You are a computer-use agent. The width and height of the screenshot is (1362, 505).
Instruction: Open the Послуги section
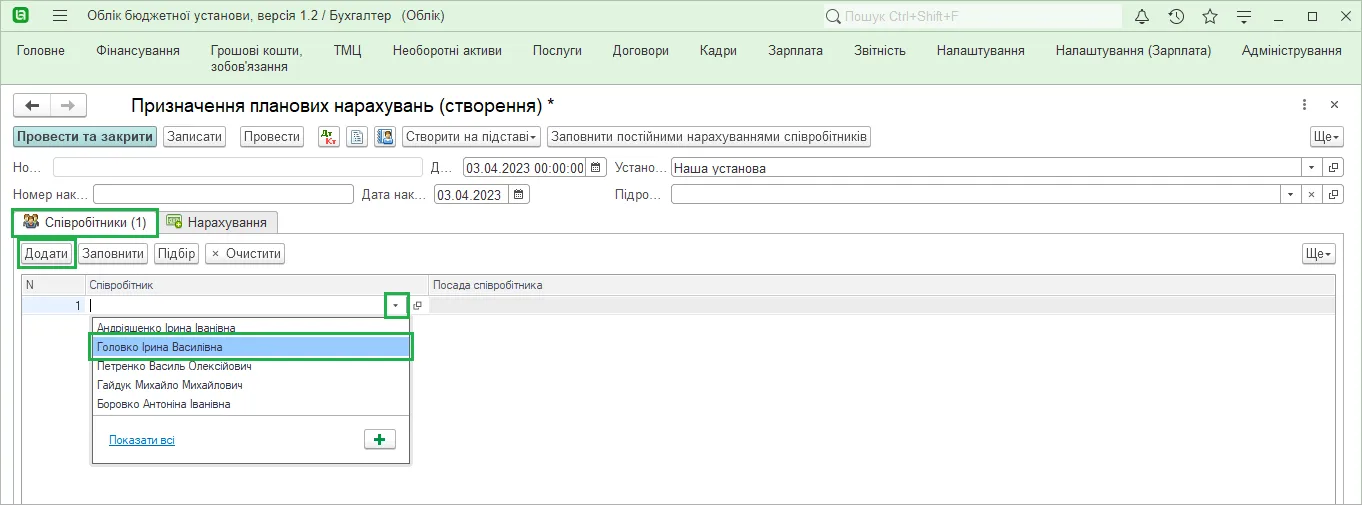[557, 51]
